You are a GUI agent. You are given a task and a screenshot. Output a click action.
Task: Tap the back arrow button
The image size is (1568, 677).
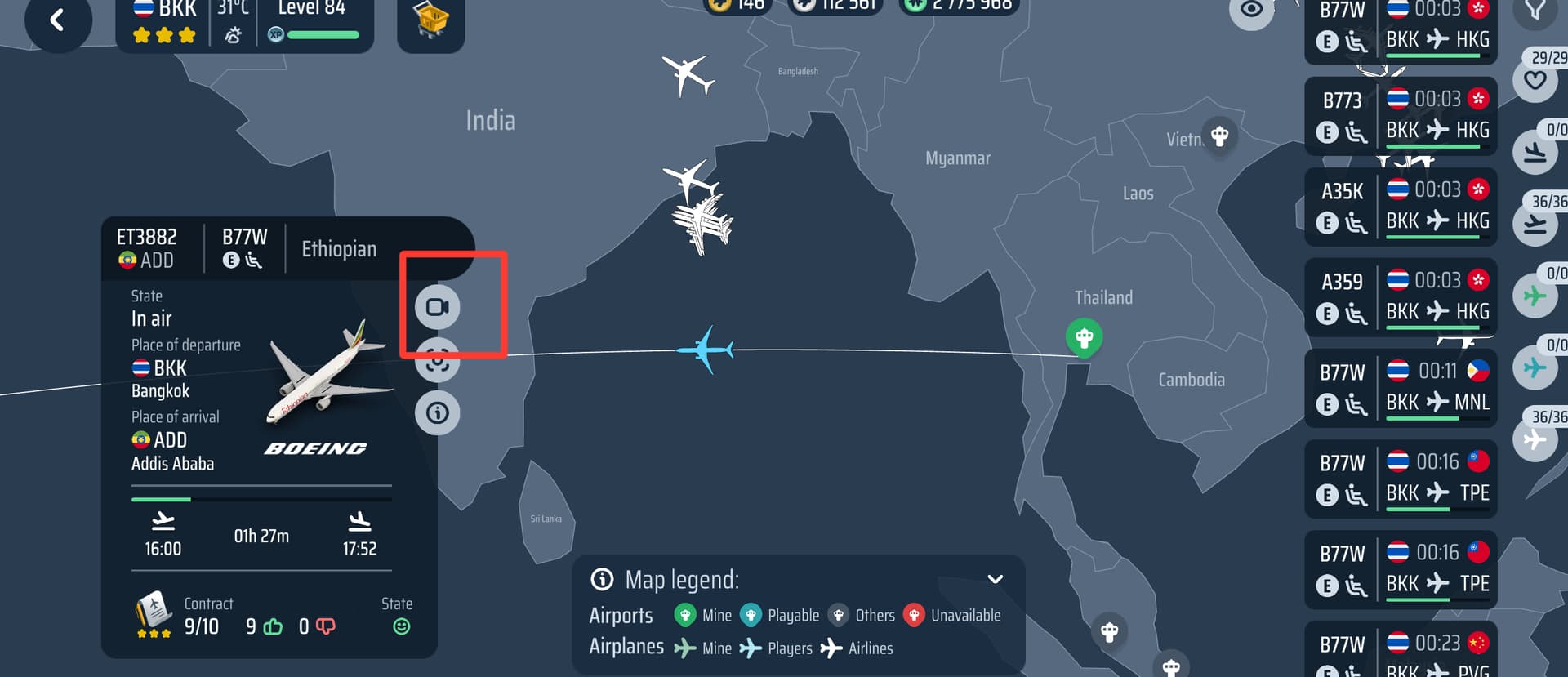[57, 20]
